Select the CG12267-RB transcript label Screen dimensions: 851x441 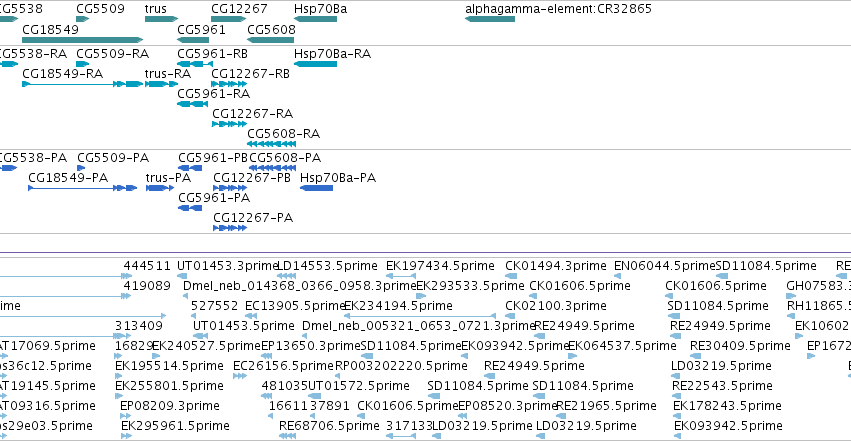[x=250, y=74]
